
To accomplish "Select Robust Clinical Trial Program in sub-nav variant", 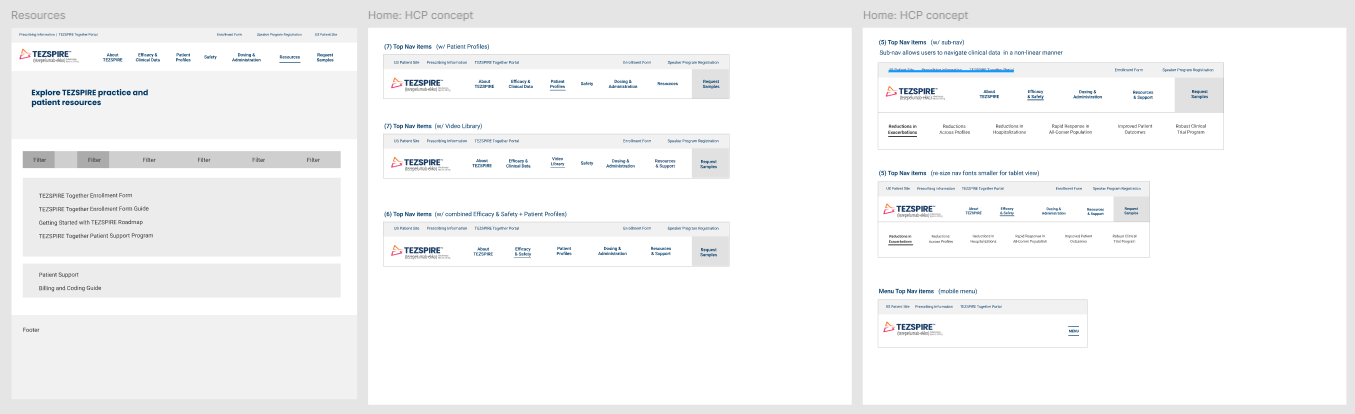I will [x=1192, y=129].
